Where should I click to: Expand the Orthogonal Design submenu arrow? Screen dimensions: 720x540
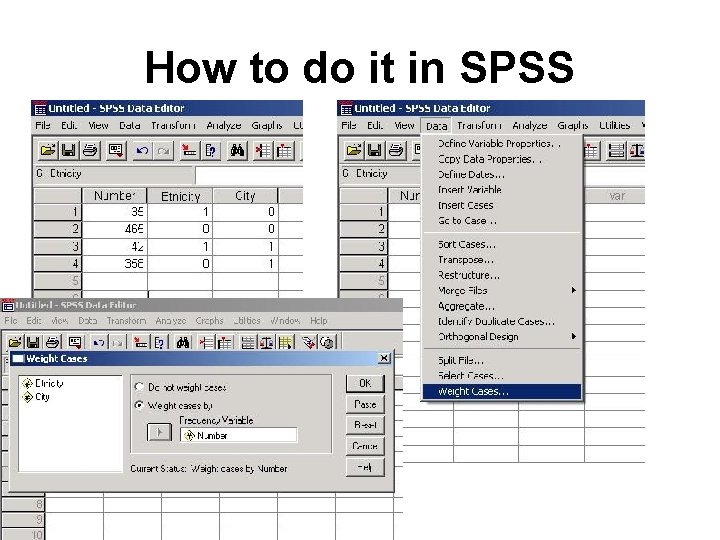point(573,337)
